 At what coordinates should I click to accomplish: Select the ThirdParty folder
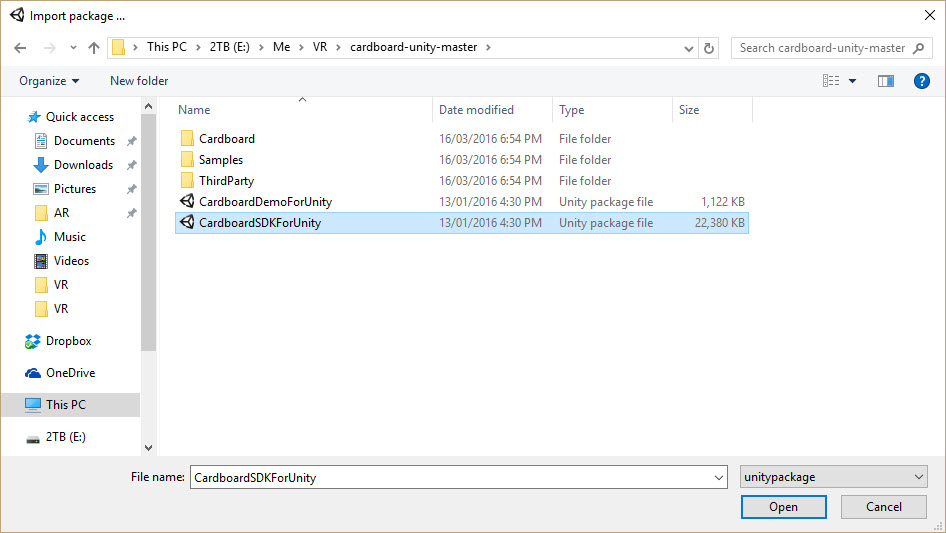point(226,181)
